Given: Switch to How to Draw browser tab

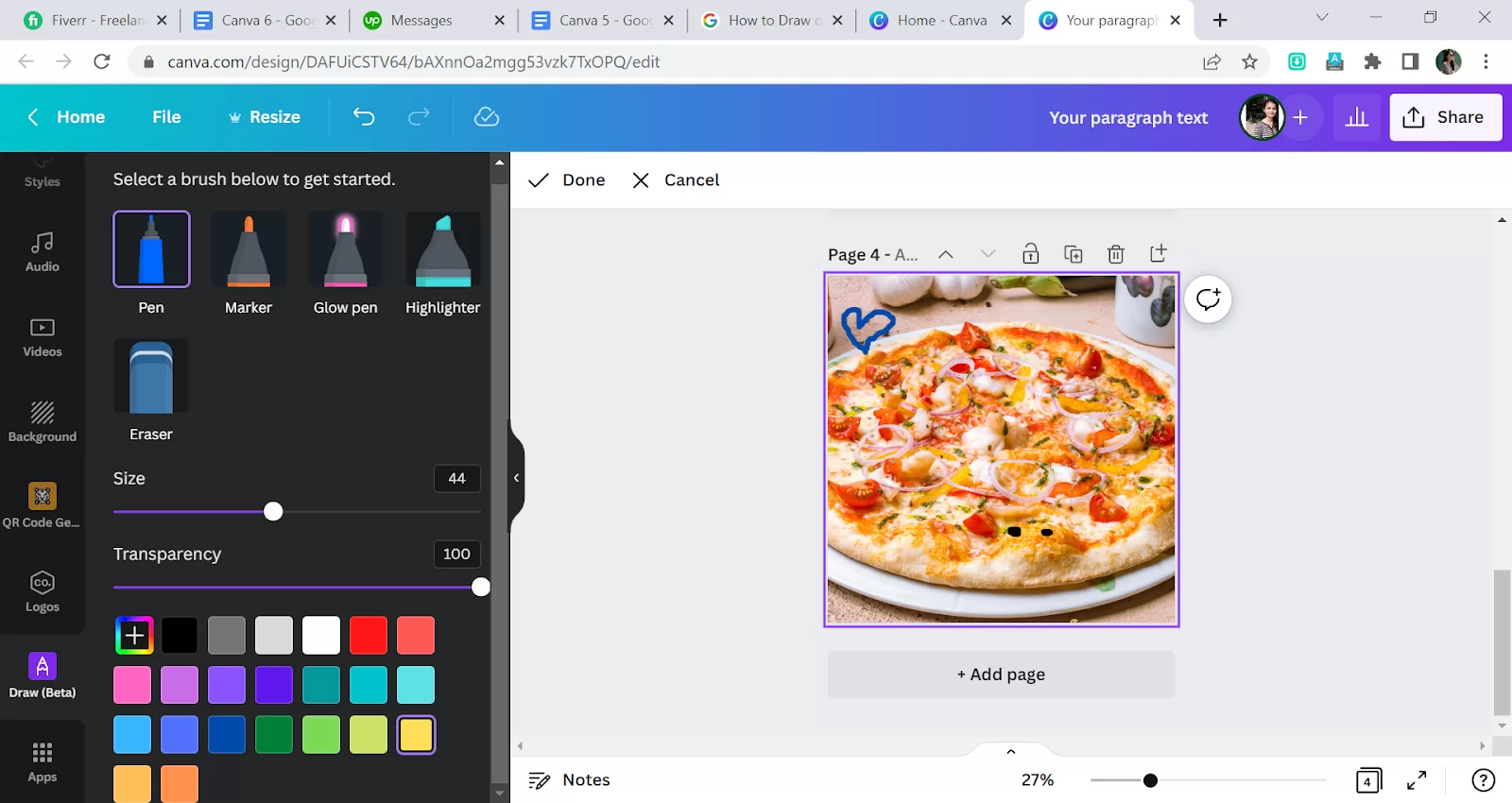Looking at the screenshot, I should 773,20.
